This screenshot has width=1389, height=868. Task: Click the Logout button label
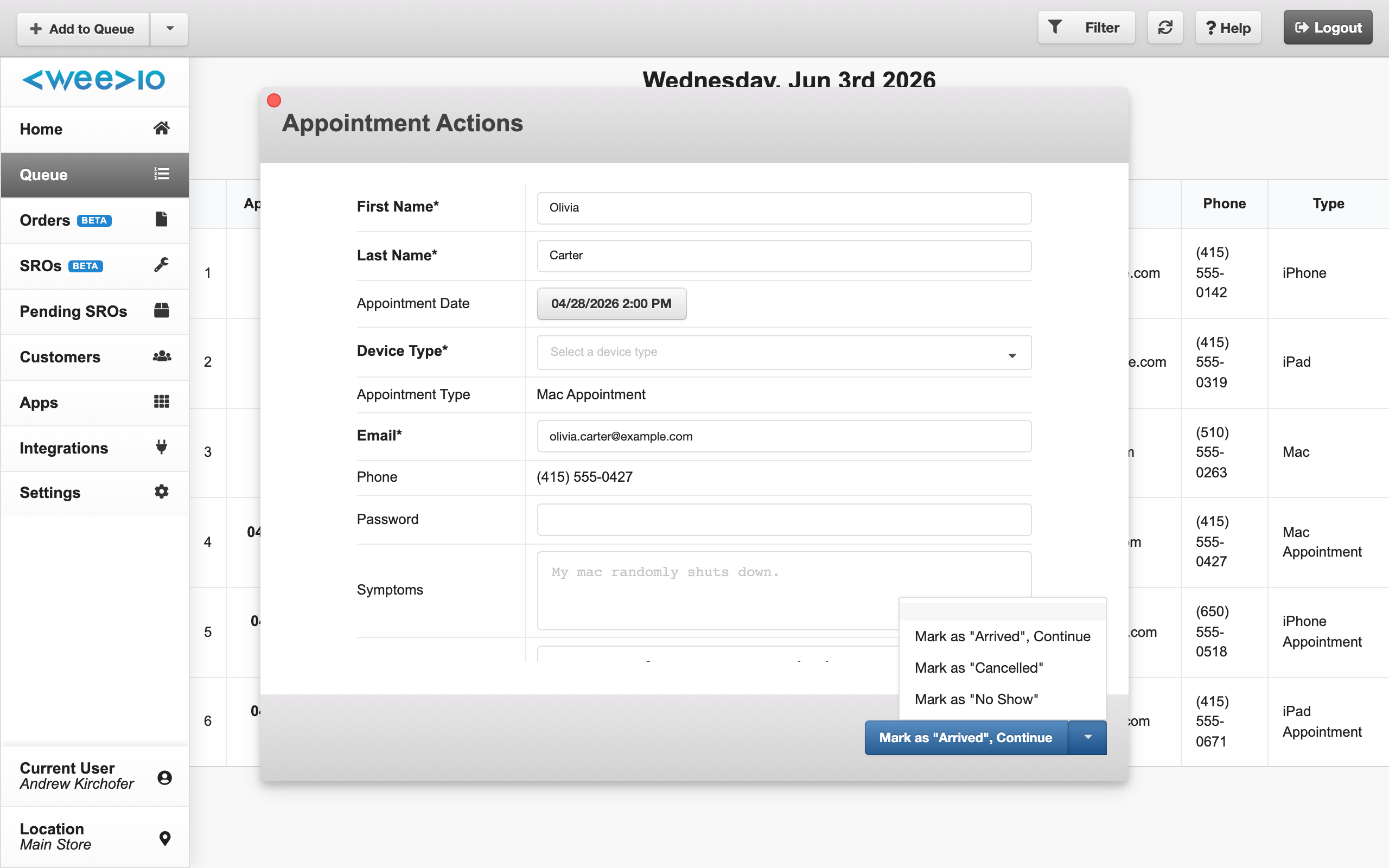click(1338, 28)
